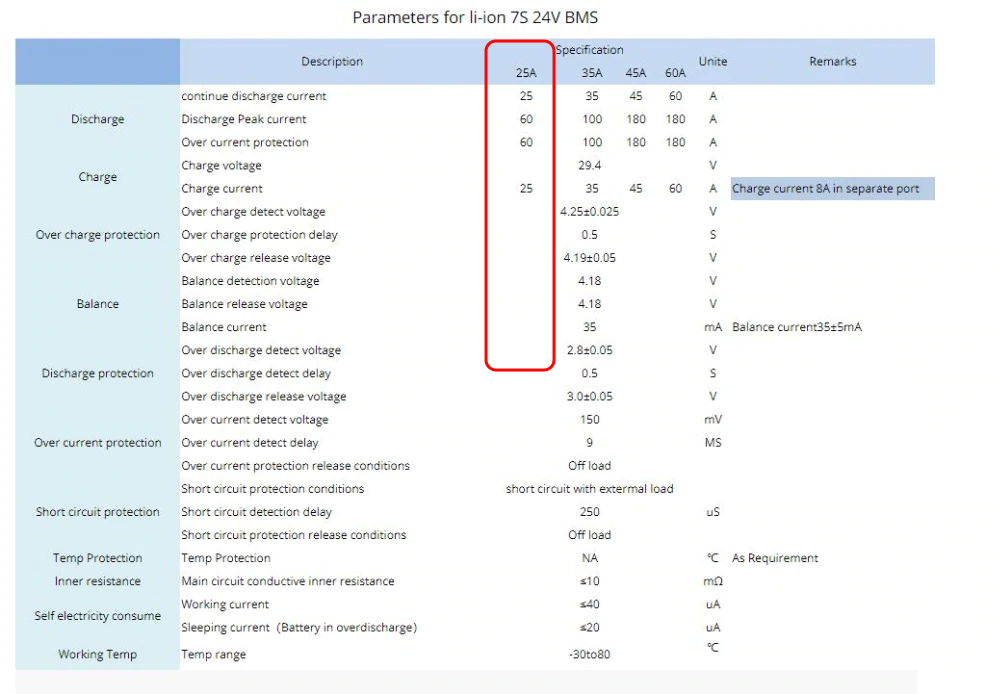Select the 'Charge current' row description

point(222,188)
